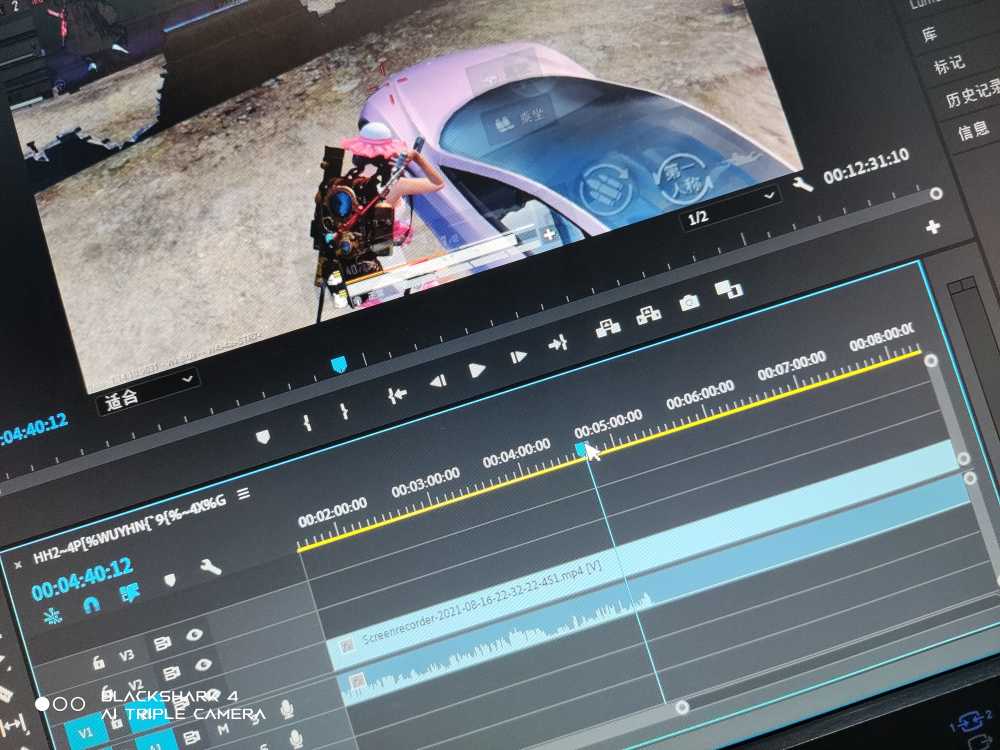The width and height of the screenshot is (1000, 750).
Task: Toggle sync lock on track A1
Action: click(x=191, y=738)
